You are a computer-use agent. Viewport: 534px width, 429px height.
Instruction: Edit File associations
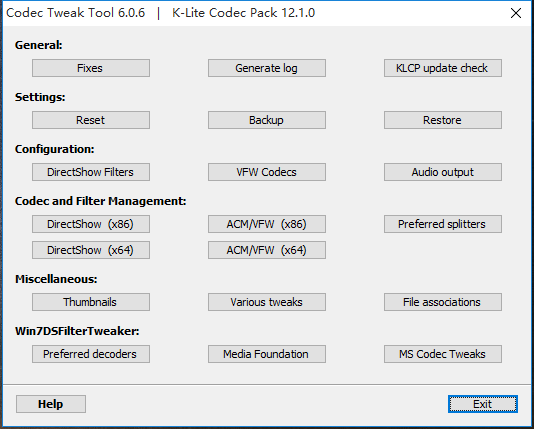[443, 302]
